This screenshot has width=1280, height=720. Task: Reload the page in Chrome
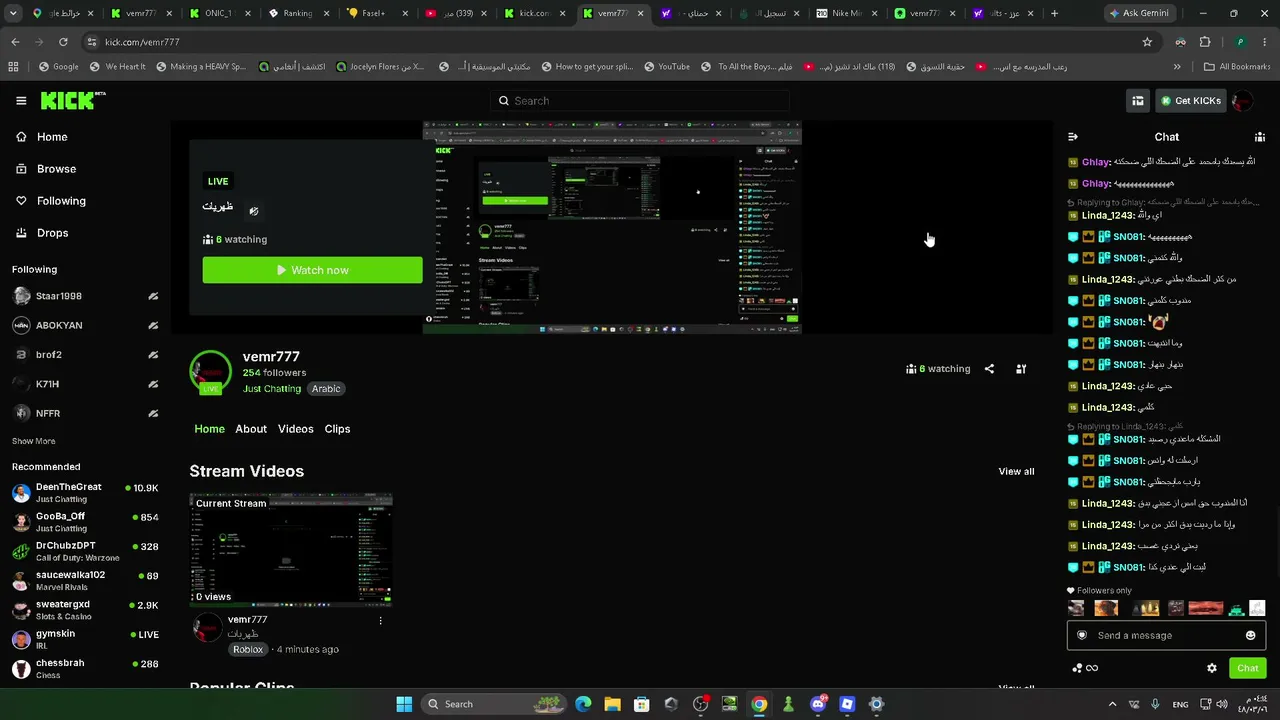tap(63, 42)
